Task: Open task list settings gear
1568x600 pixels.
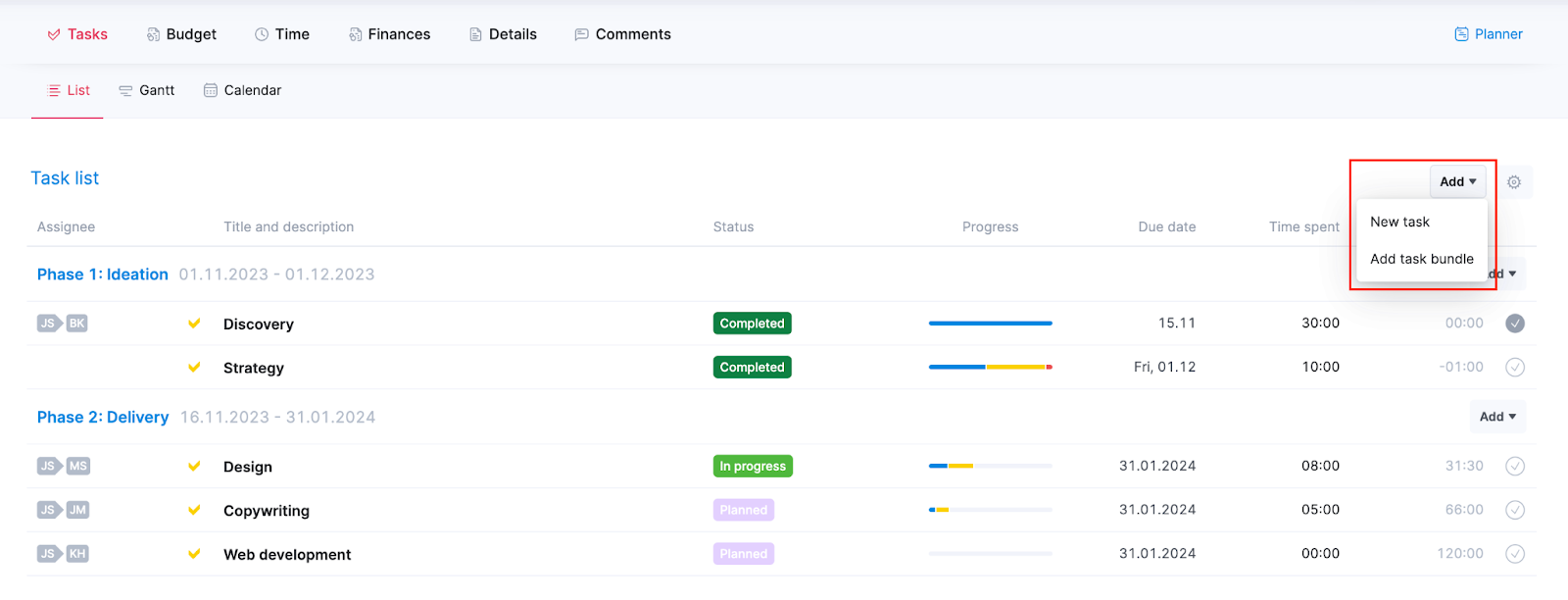Action: pos(1514,182)
